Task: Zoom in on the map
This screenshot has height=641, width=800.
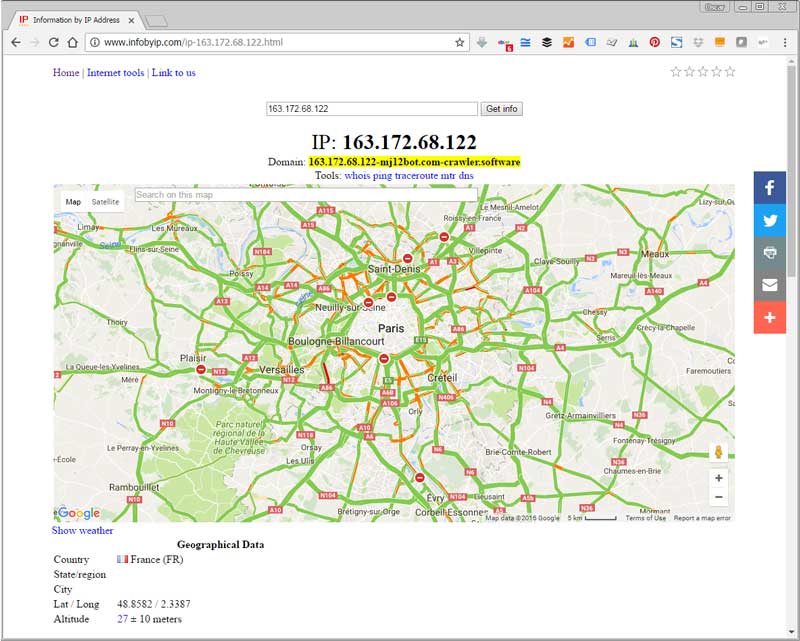Action: click(x=718, y=478)
